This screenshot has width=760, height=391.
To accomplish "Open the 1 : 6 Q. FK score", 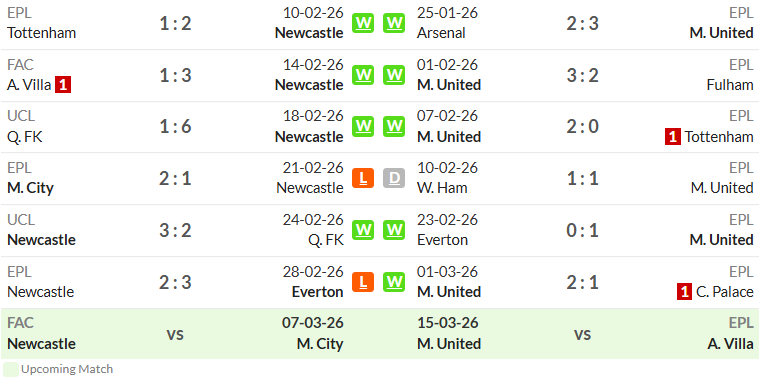I will (x=175, y=126).
